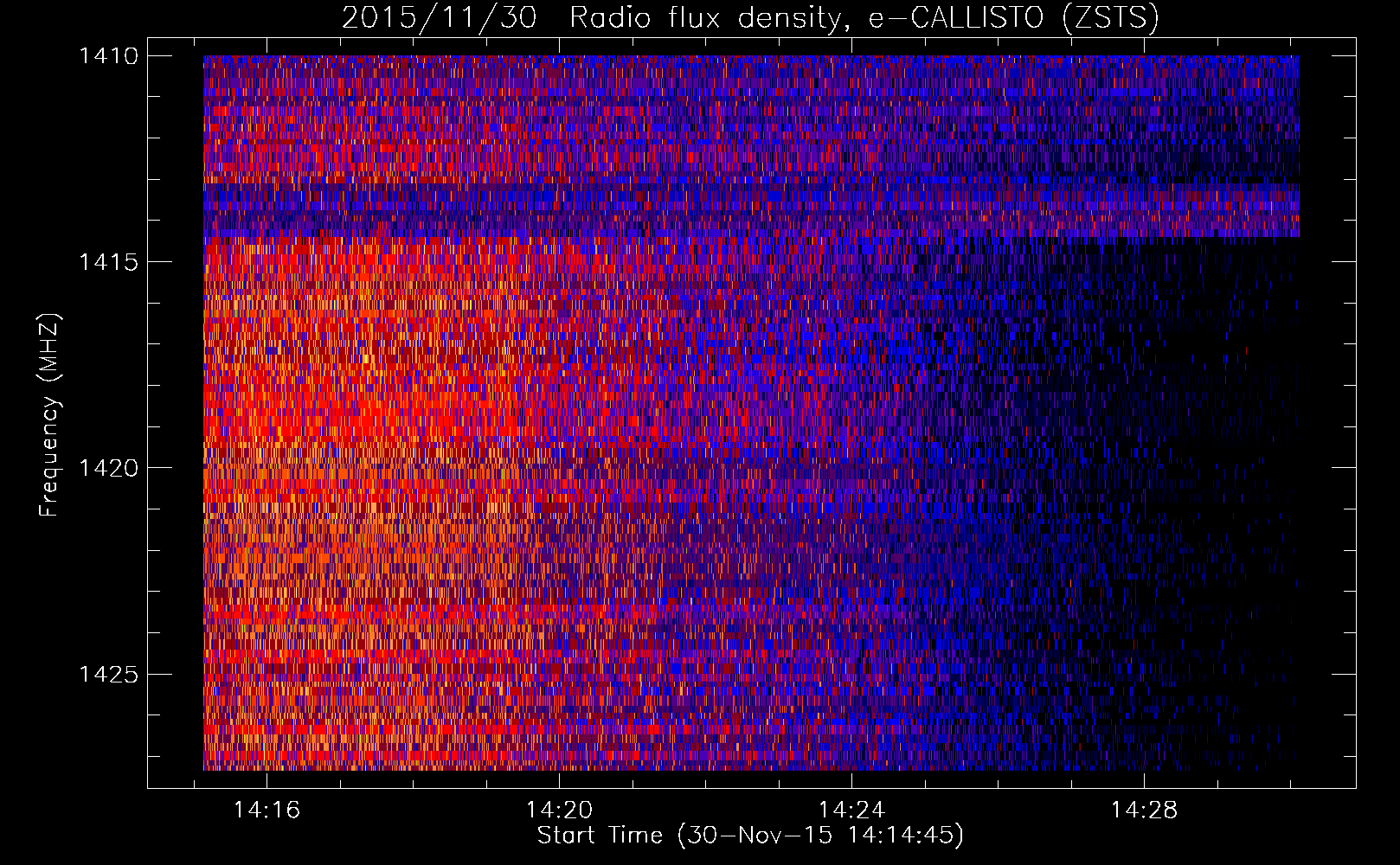
Task: Click the Frequency (MHZ) vertical axis title
Action: click(49, 415)
